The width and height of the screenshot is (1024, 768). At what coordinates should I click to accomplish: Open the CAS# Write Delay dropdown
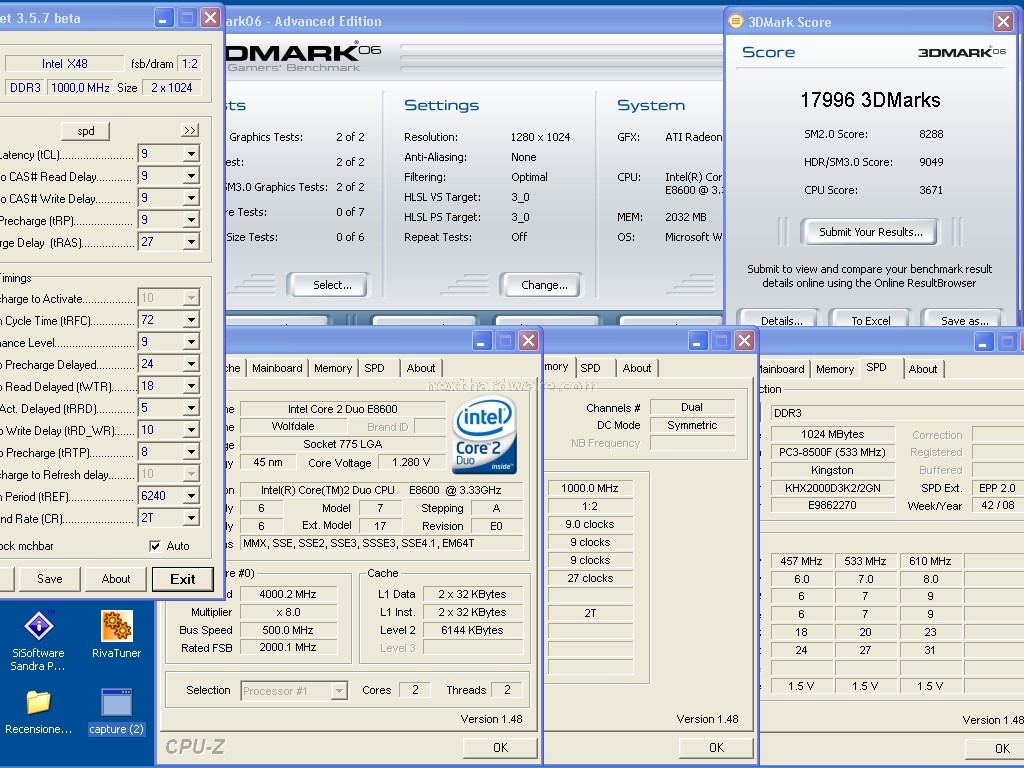click(x=191, y=198)
